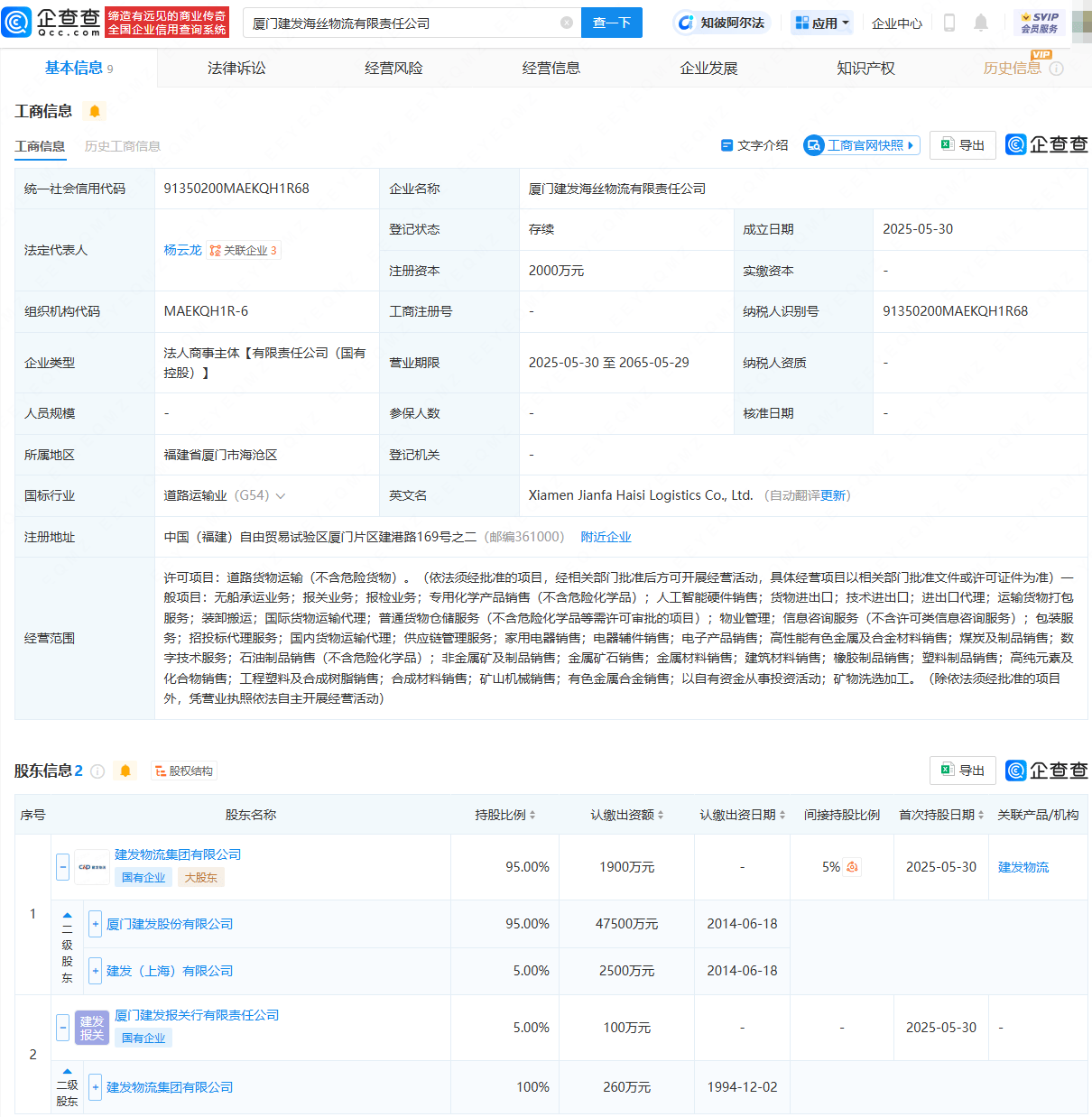Click the 建发报关 company logo thumbnail
The image size is (1092, 1117).
tap(92, 1028)
